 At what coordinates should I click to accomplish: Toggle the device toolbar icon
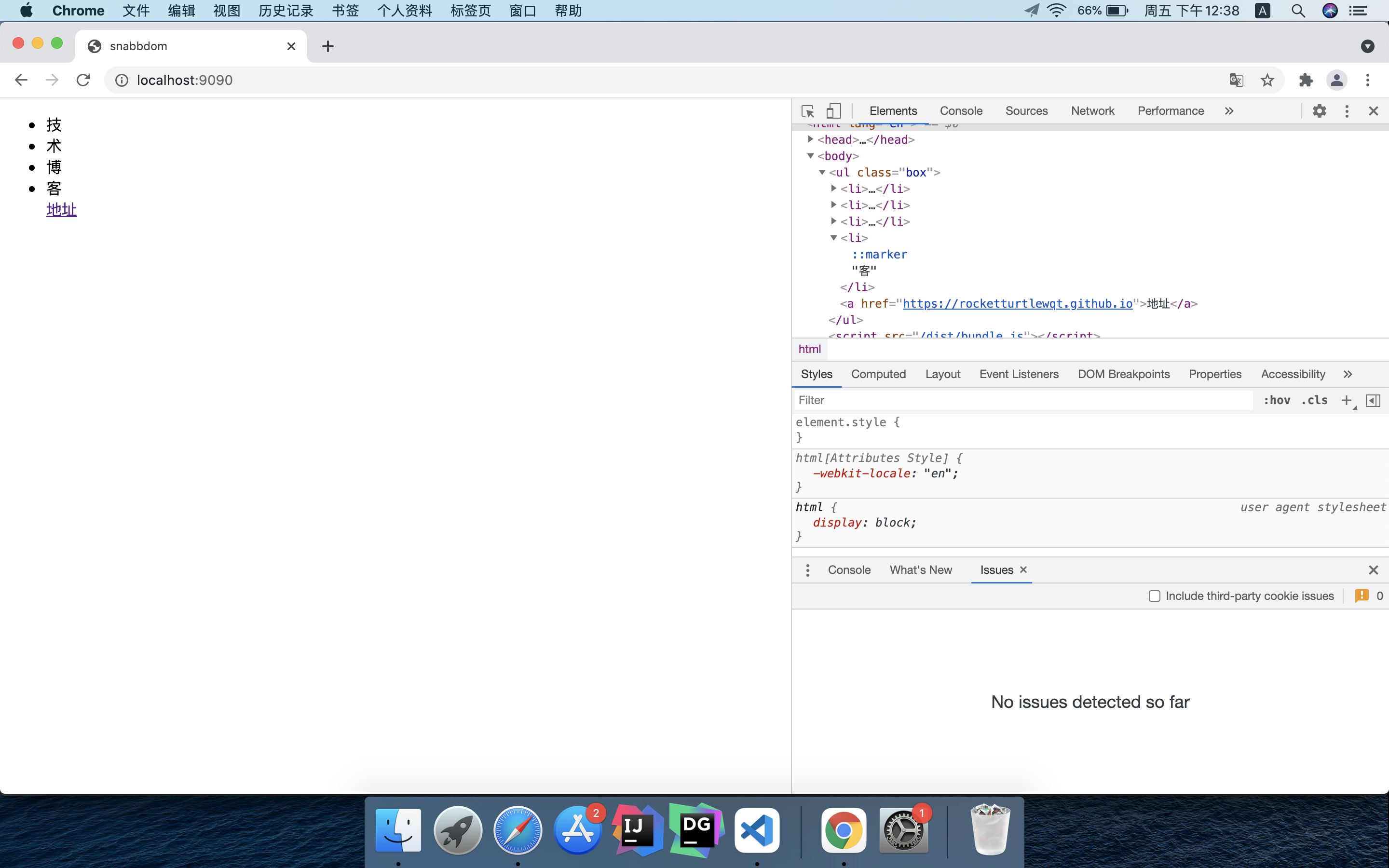(833, 111)
